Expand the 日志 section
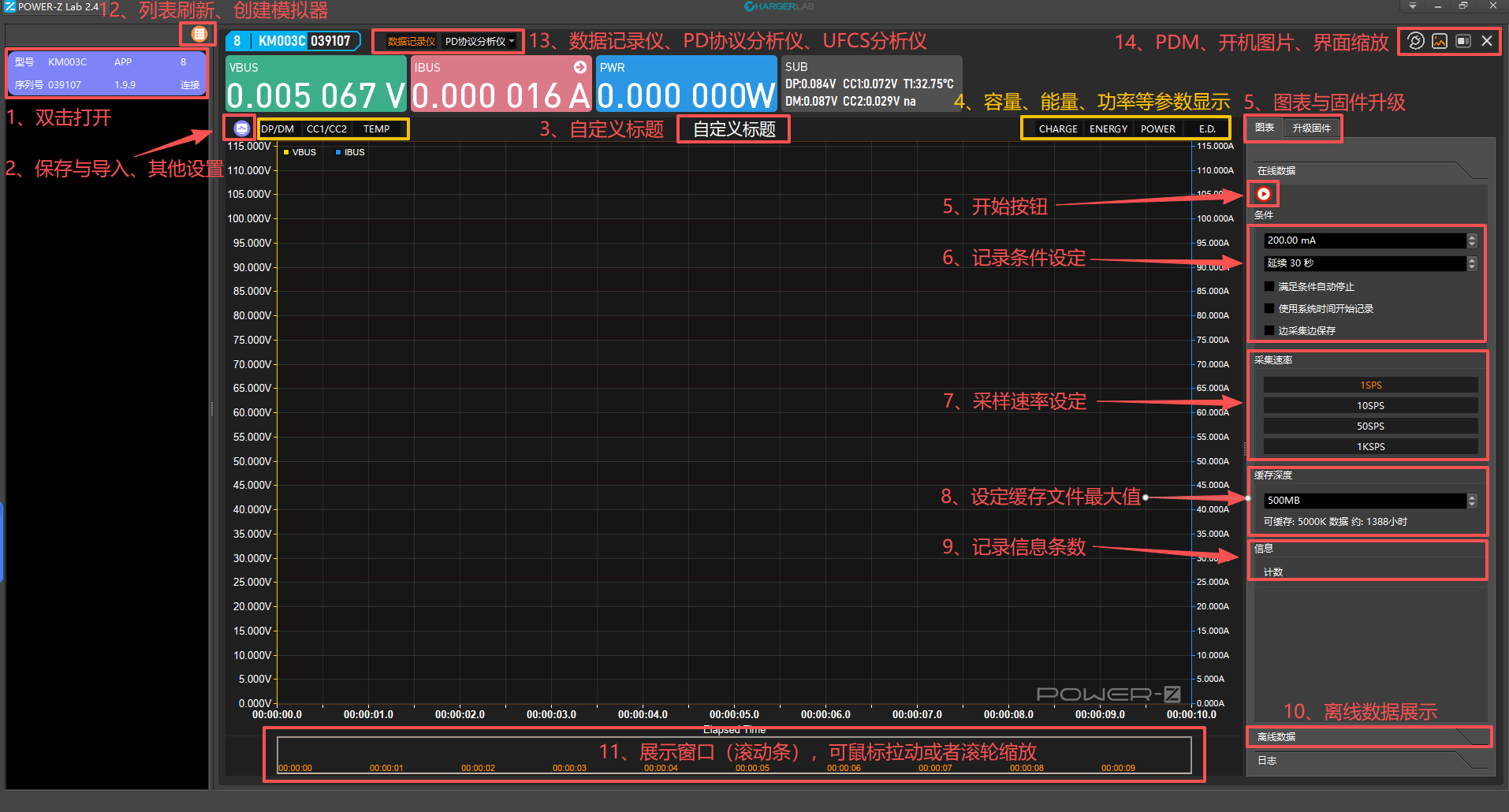Image resolution: width=1509 pixels, height=812 pixels. coord(1367,761)
